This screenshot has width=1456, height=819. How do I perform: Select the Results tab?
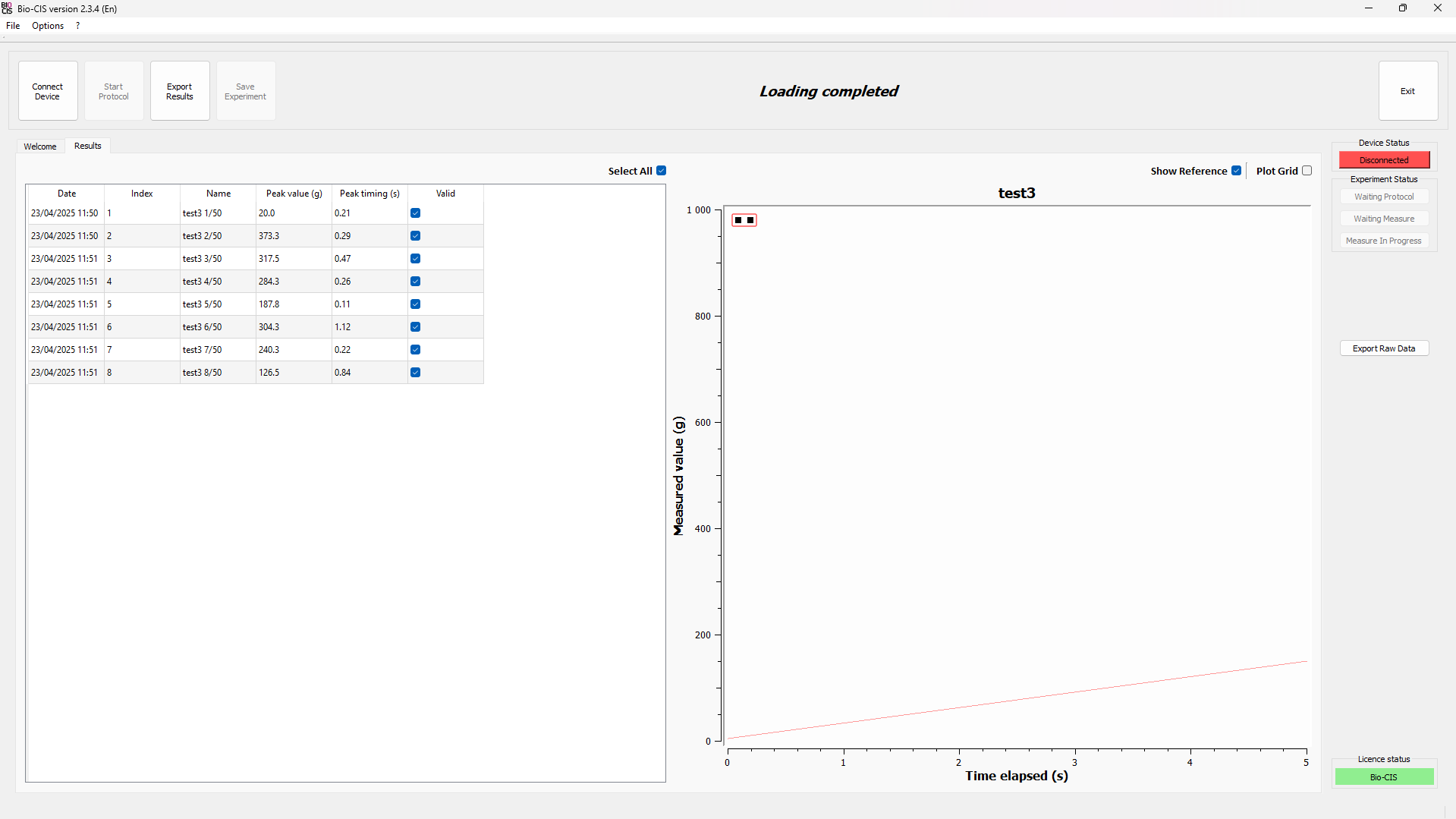click(88, 146)
